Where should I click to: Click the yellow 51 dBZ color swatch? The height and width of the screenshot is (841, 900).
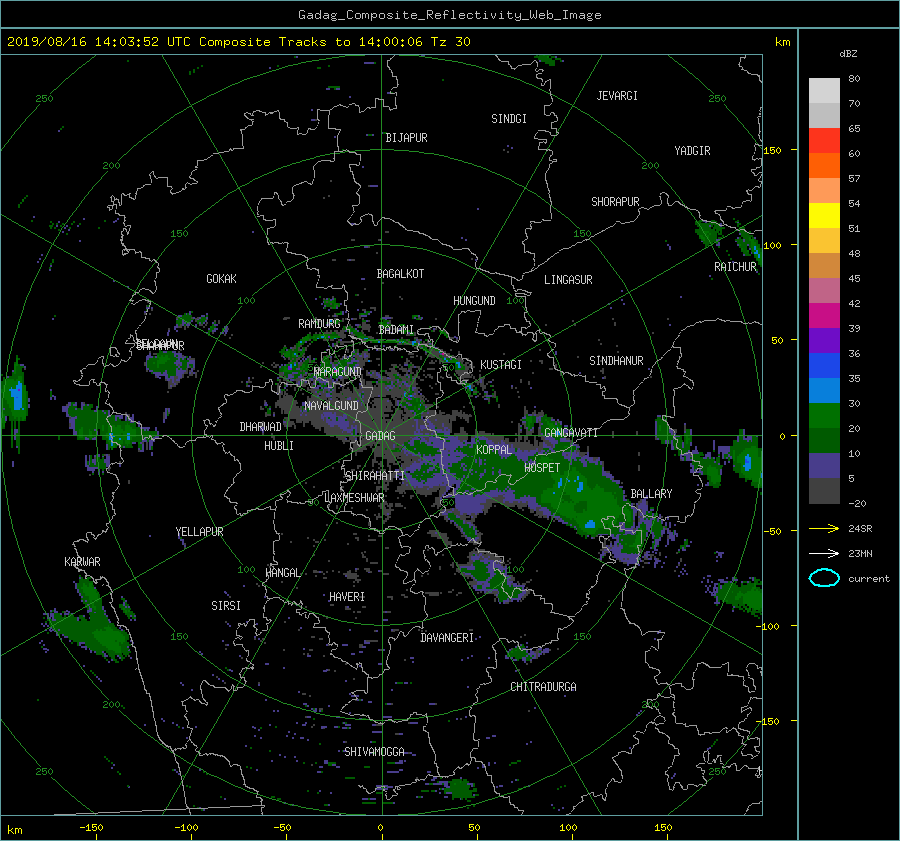[824, 216]
